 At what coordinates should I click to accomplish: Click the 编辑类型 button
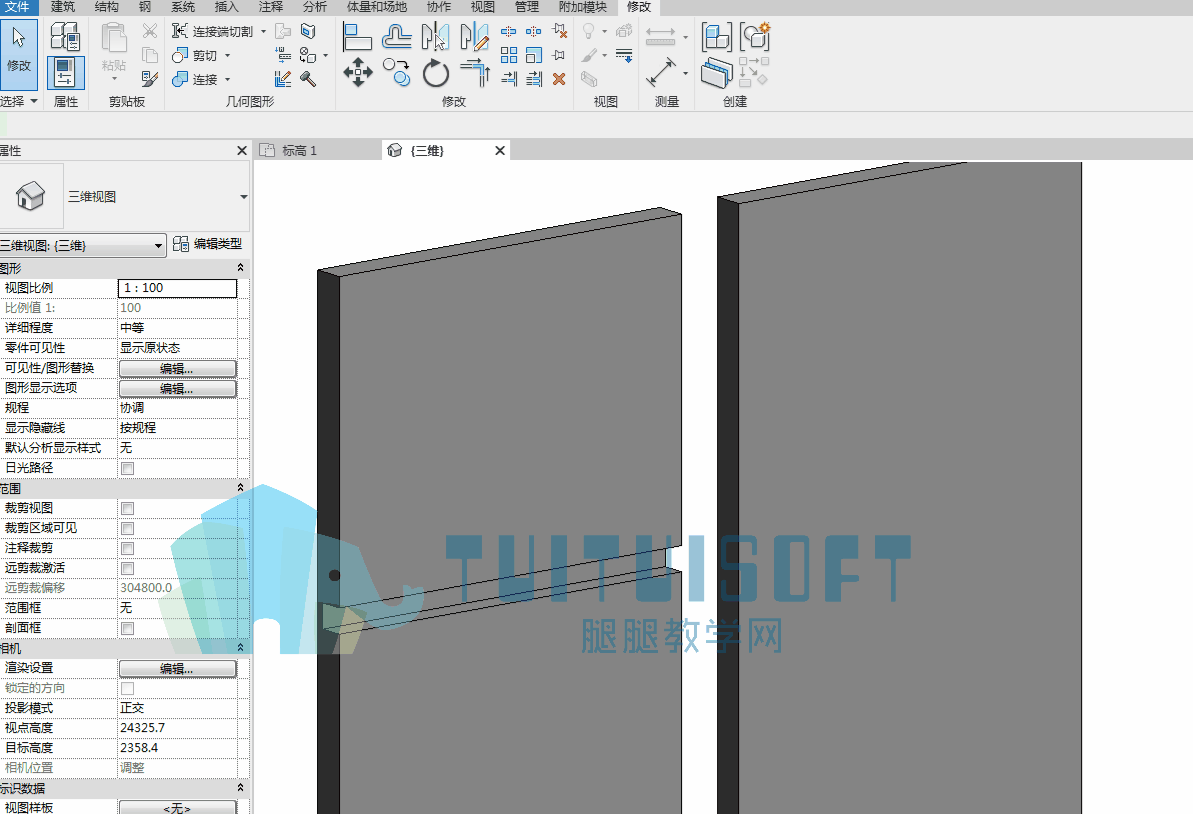(x=208, y=243)
